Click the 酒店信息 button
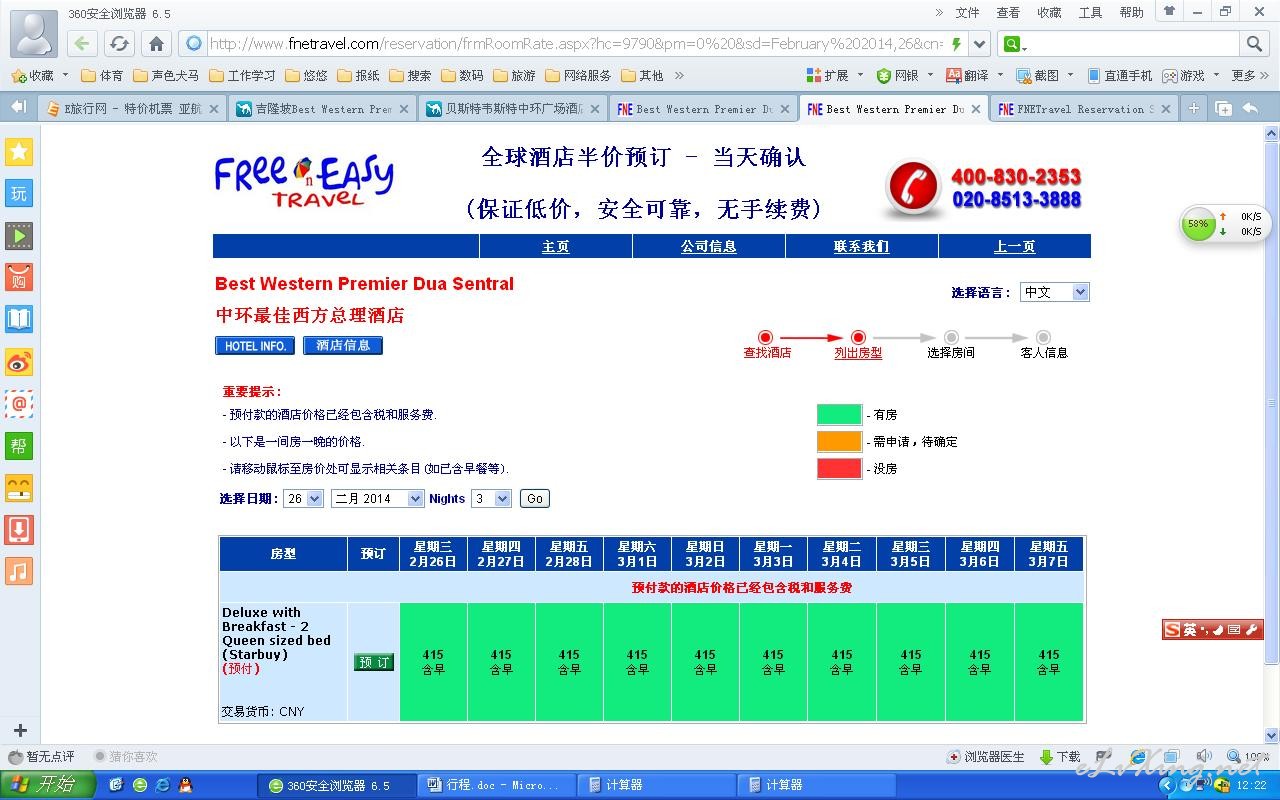Screen dimensions: 1280x800 click(x=343, y=345)
